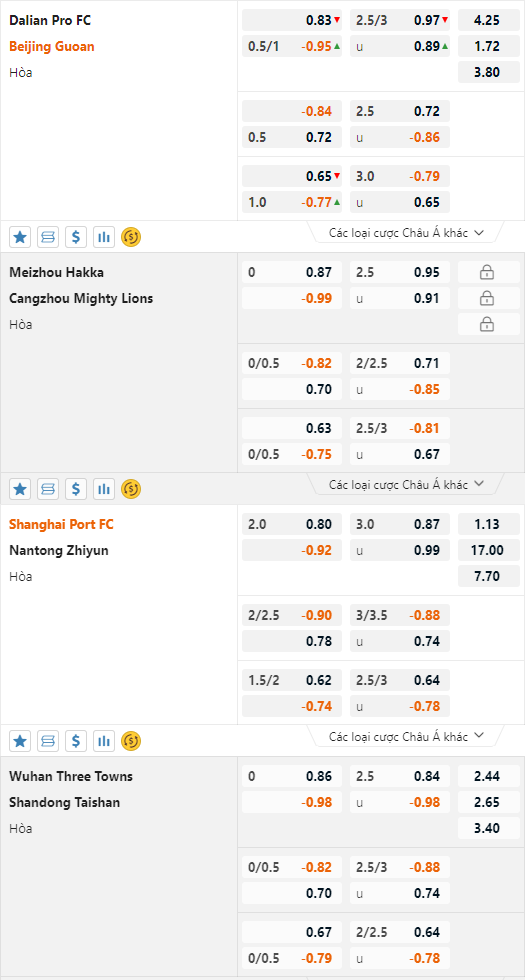The width and height of the screenshot is (525, 980).
Task: Open the stats chart icon for Dalian Pro match
Action: pos(104,237)
